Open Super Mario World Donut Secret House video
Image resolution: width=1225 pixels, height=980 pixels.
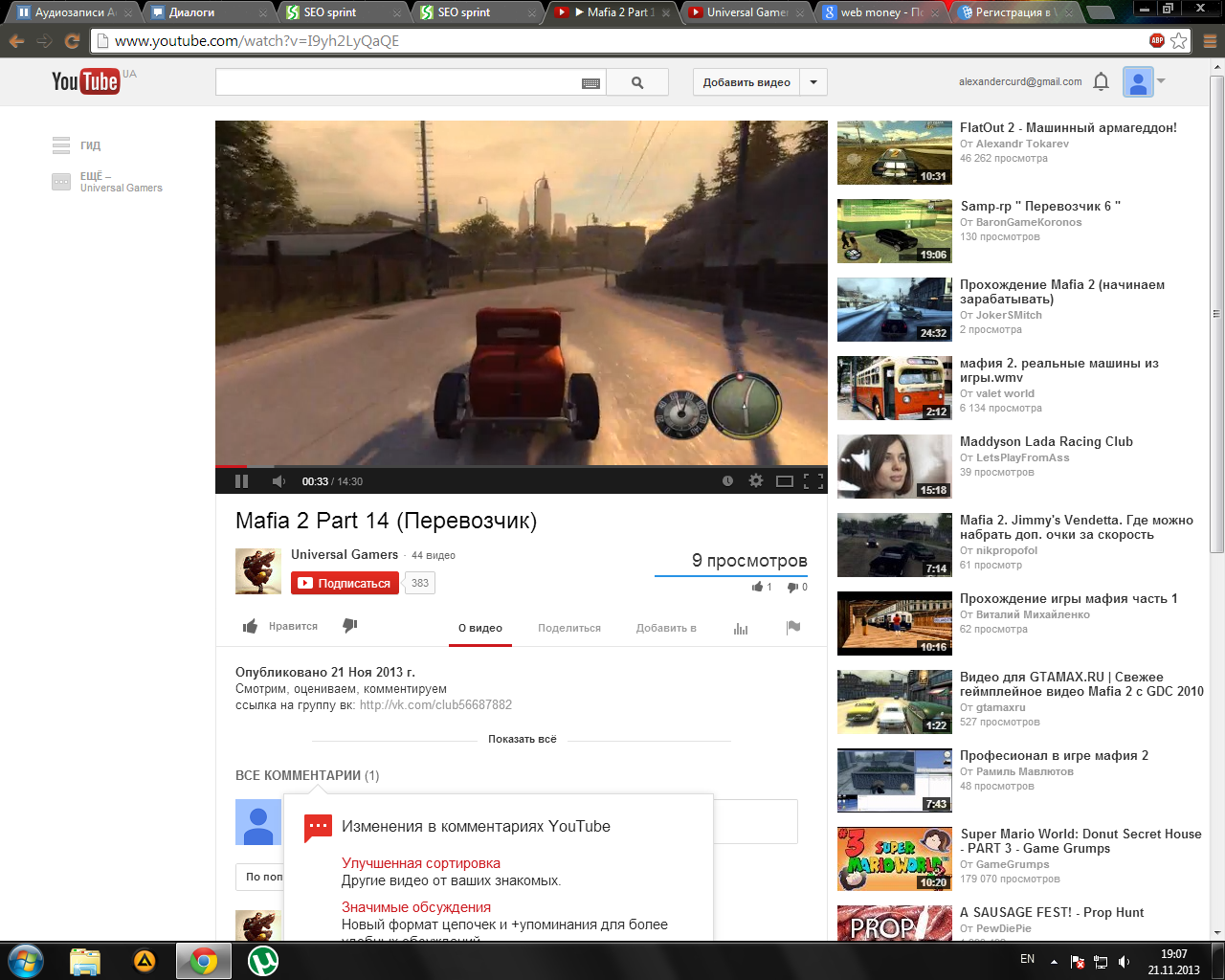tap(1080, 841)
